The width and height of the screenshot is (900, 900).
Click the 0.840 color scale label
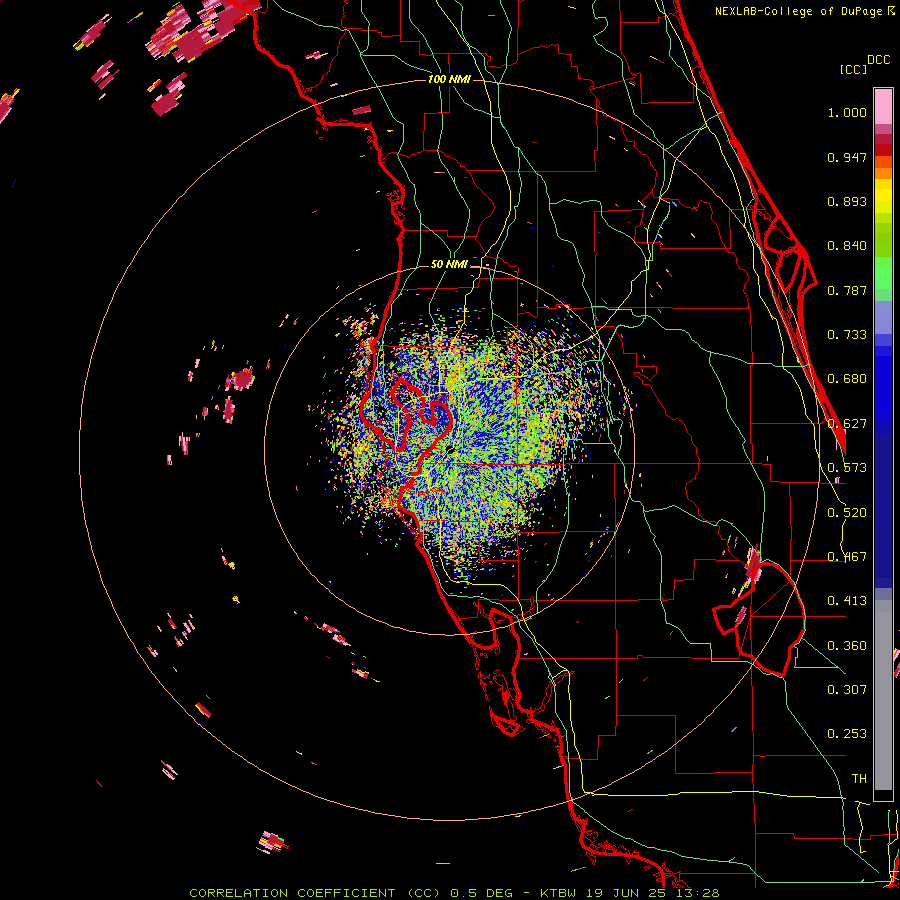click(x=847, y=246)
